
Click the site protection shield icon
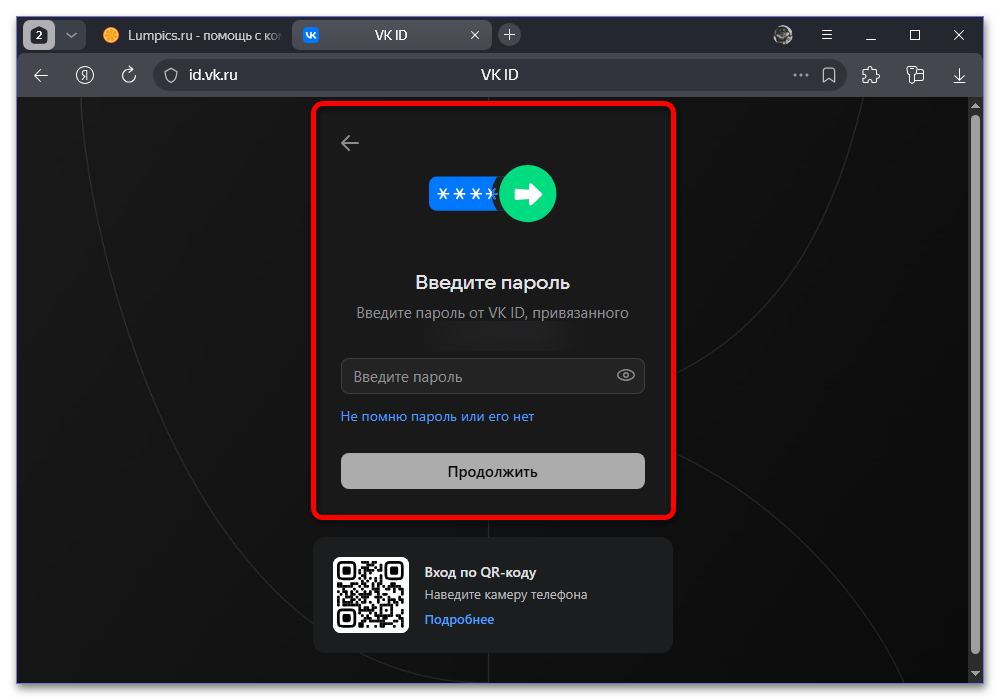pyautogui.click(x=171, y=75)
